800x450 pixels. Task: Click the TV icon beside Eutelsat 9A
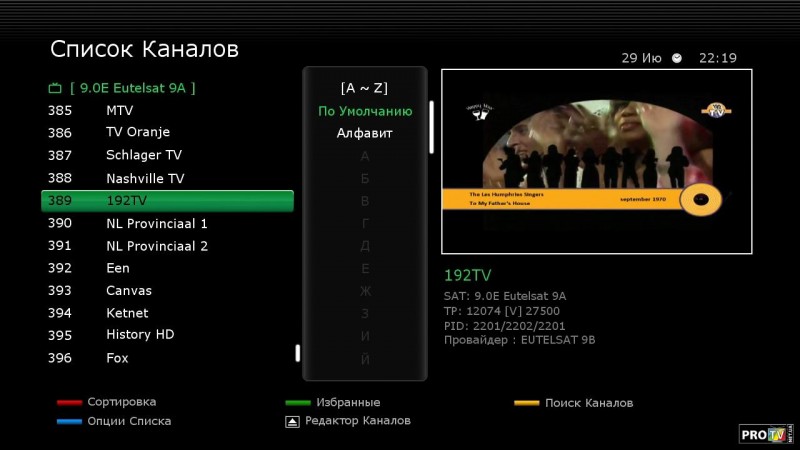click(55, 88)
